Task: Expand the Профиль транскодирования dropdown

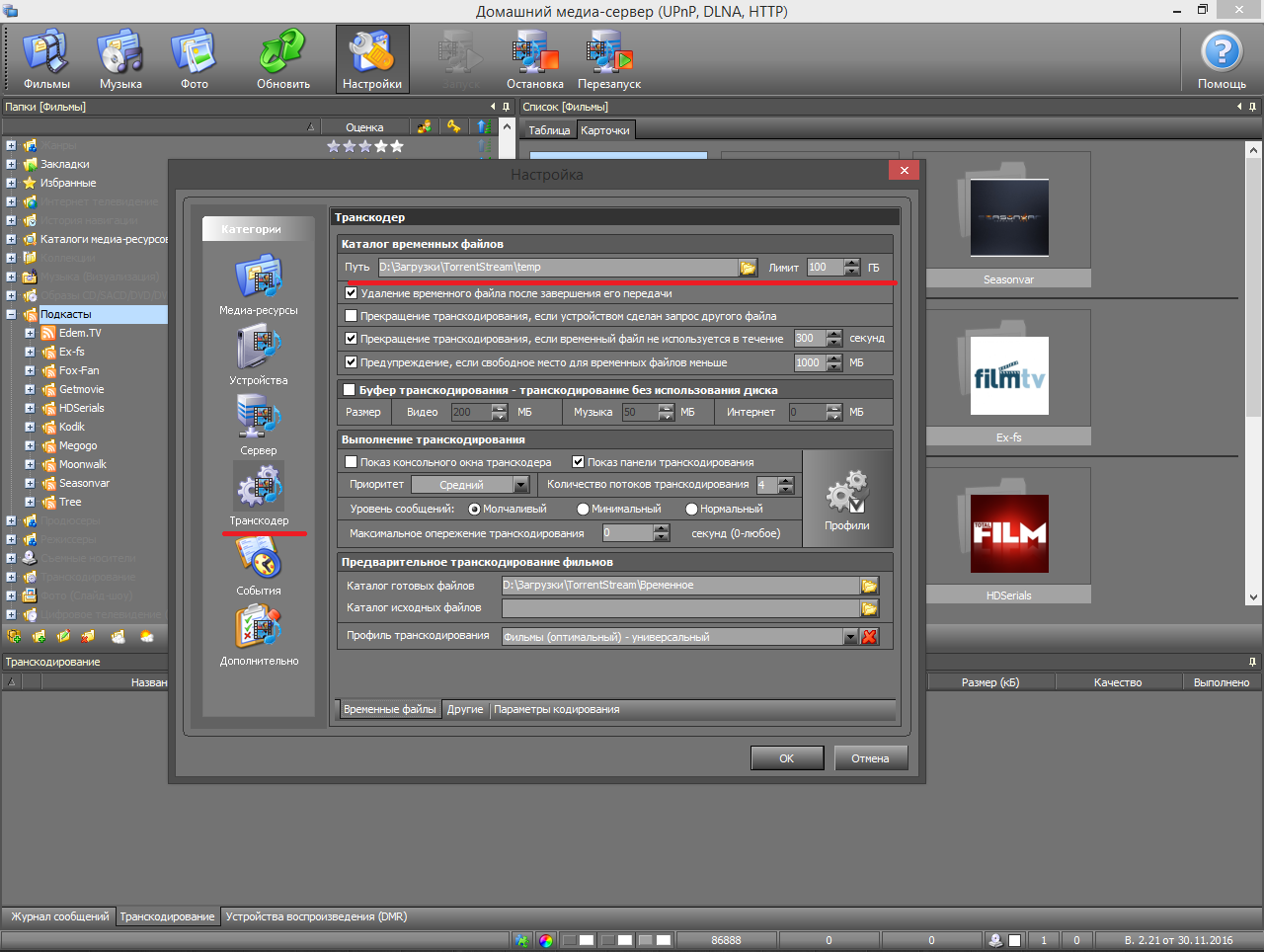Action: 850,637
